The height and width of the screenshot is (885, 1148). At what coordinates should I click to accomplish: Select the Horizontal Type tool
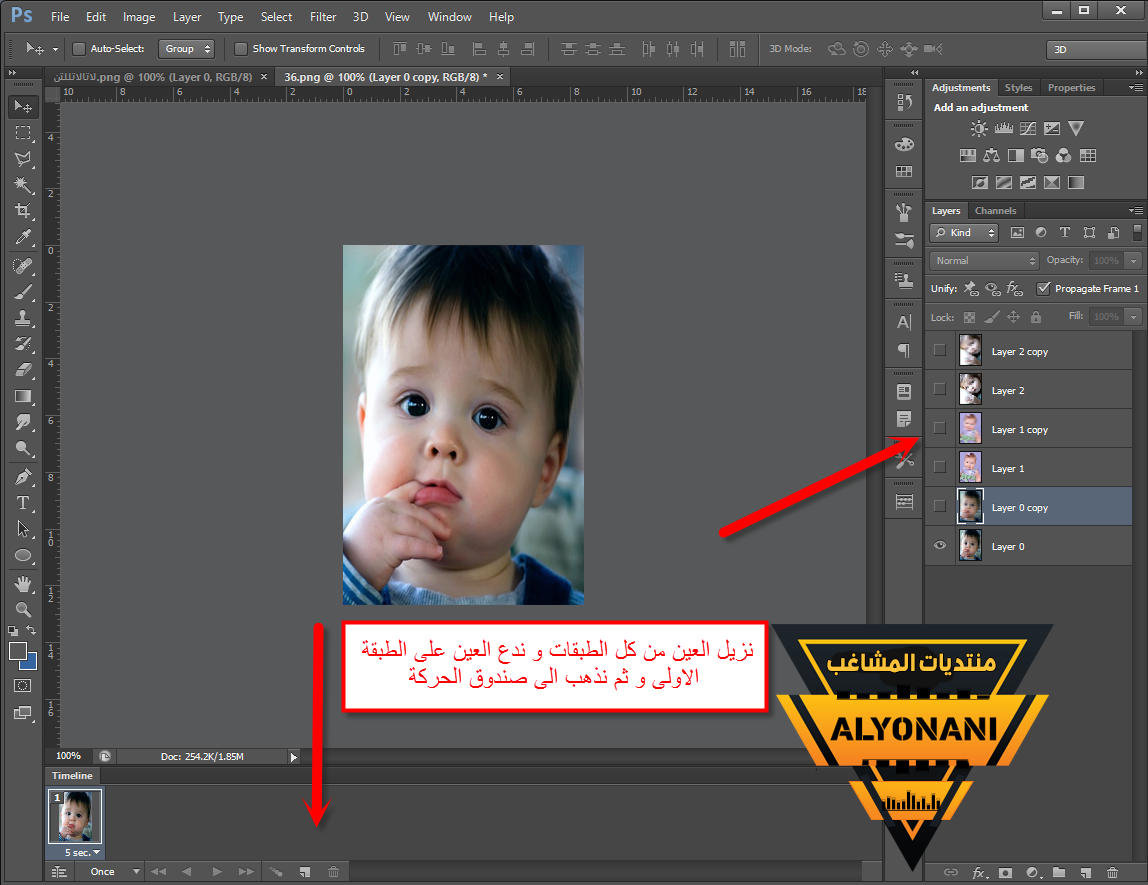tap(22, 503)
